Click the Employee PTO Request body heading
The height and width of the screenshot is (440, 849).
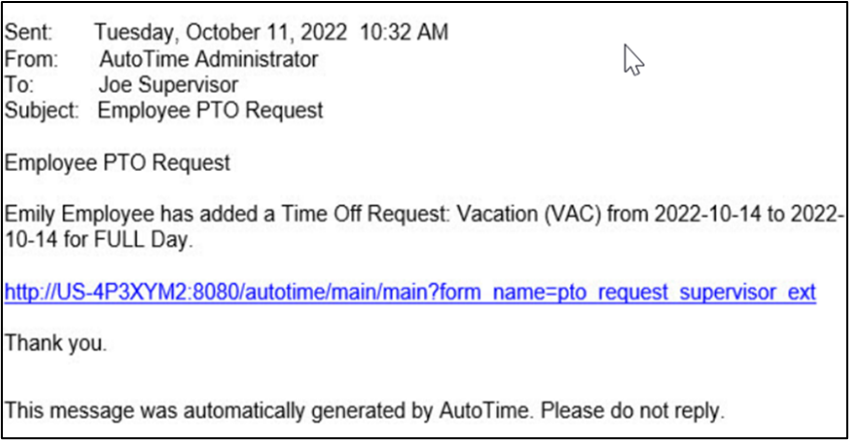[x=118, y=162]
